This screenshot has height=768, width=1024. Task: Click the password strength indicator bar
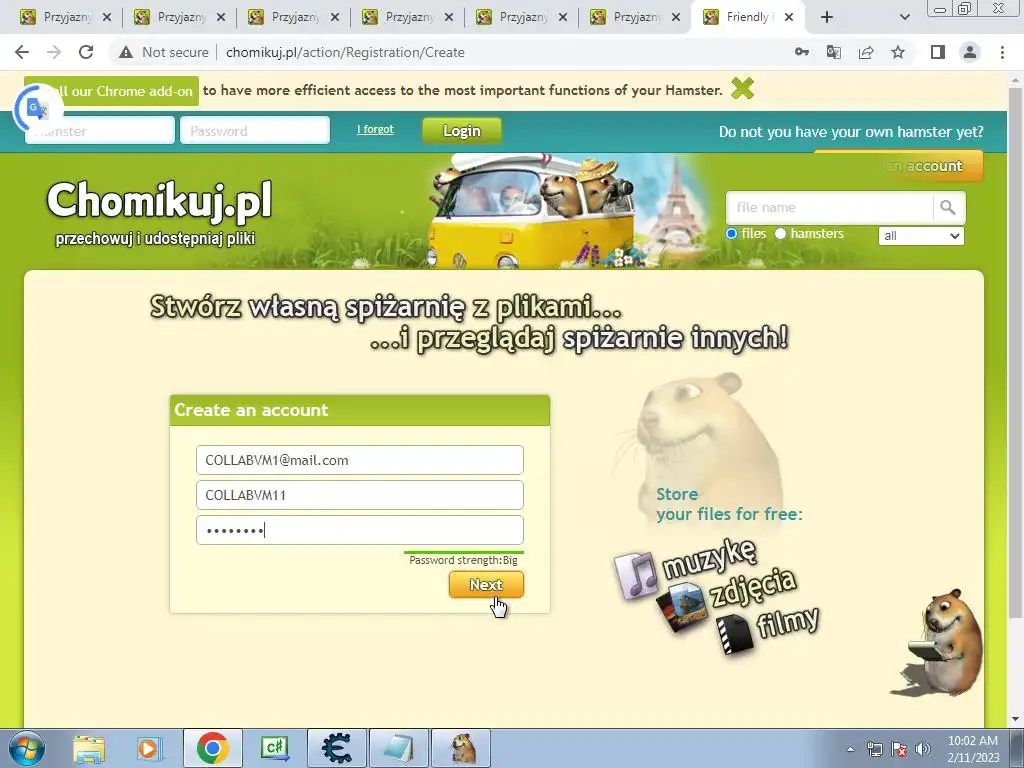464,552
